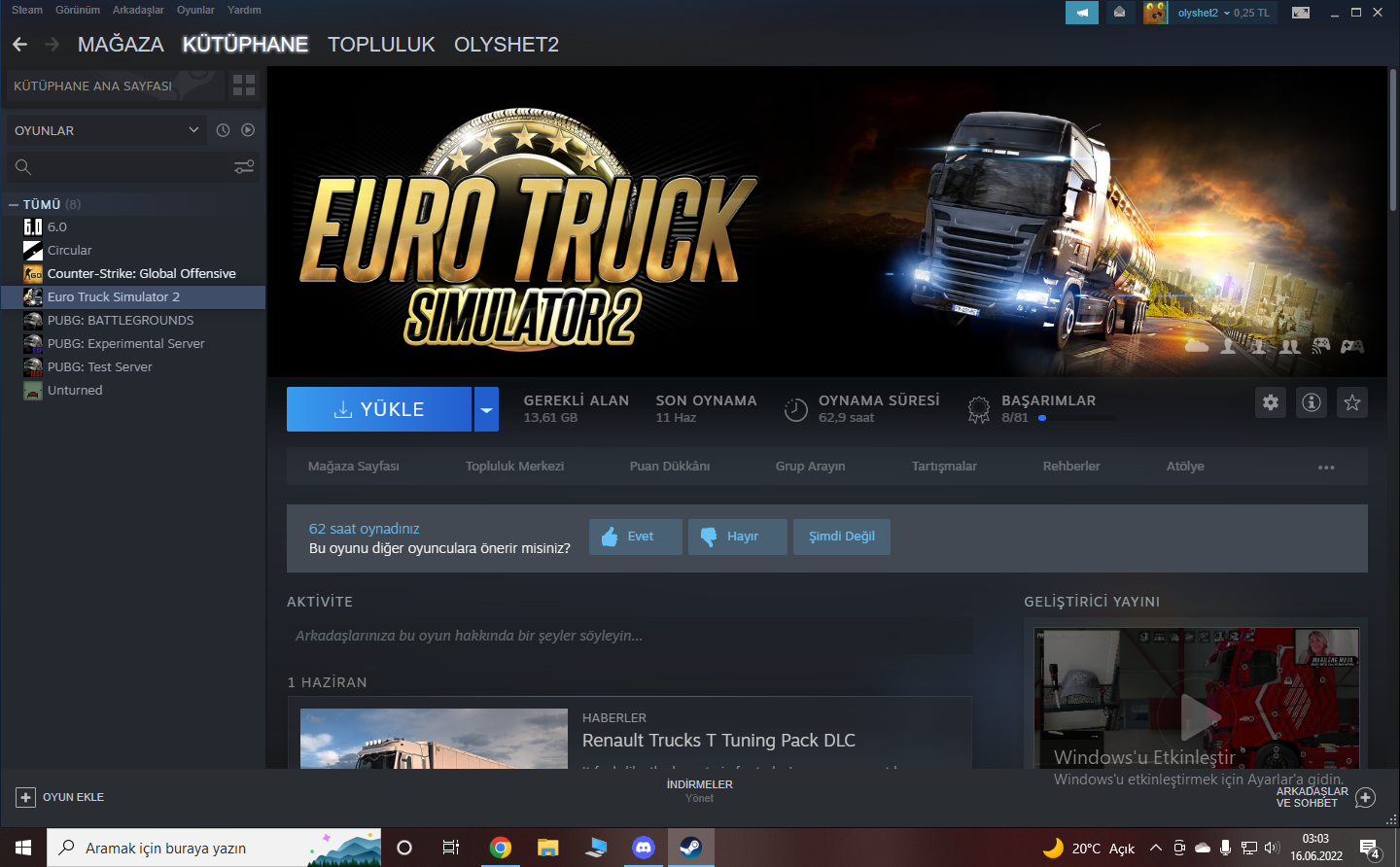The image size is (1400, 867).
Task: Collapse the TÜMÜ games list
Action: point(14,205)
